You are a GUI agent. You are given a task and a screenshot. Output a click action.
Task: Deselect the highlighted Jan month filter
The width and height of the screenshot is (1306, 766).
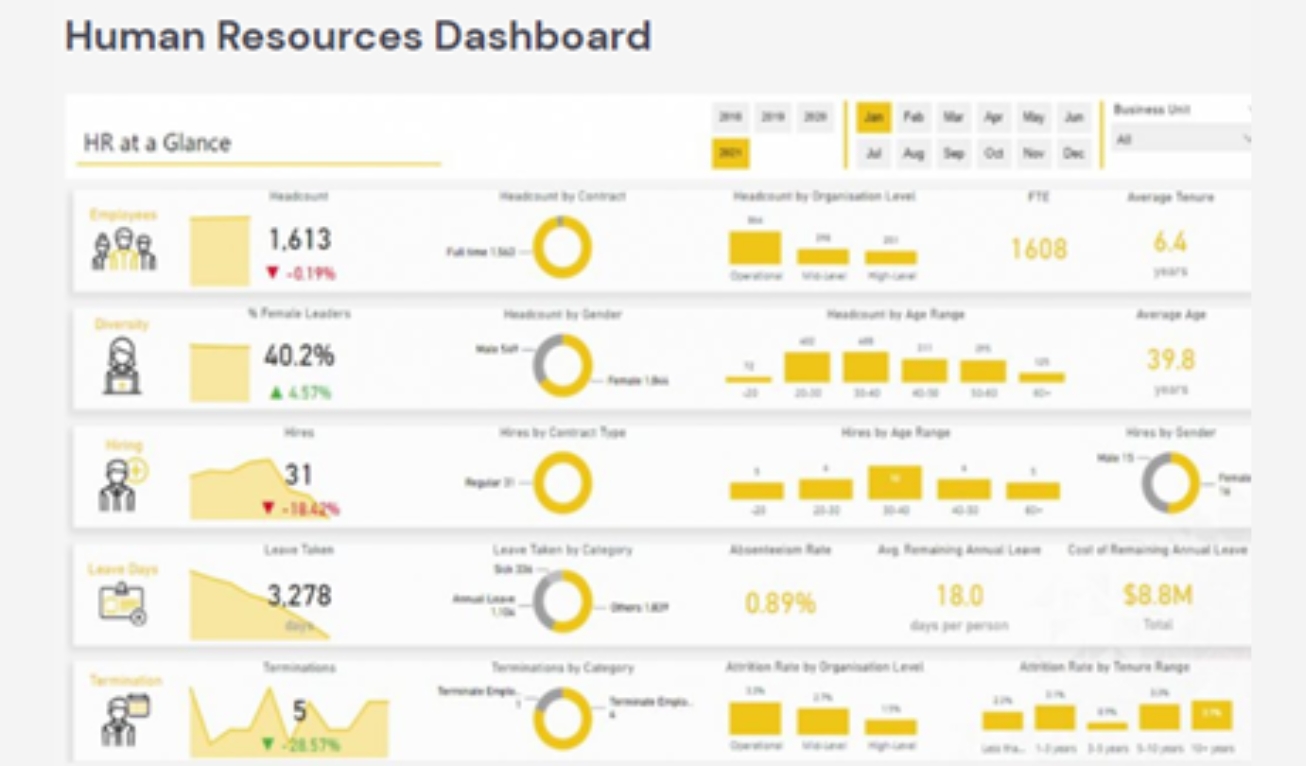tap(873, 117)
